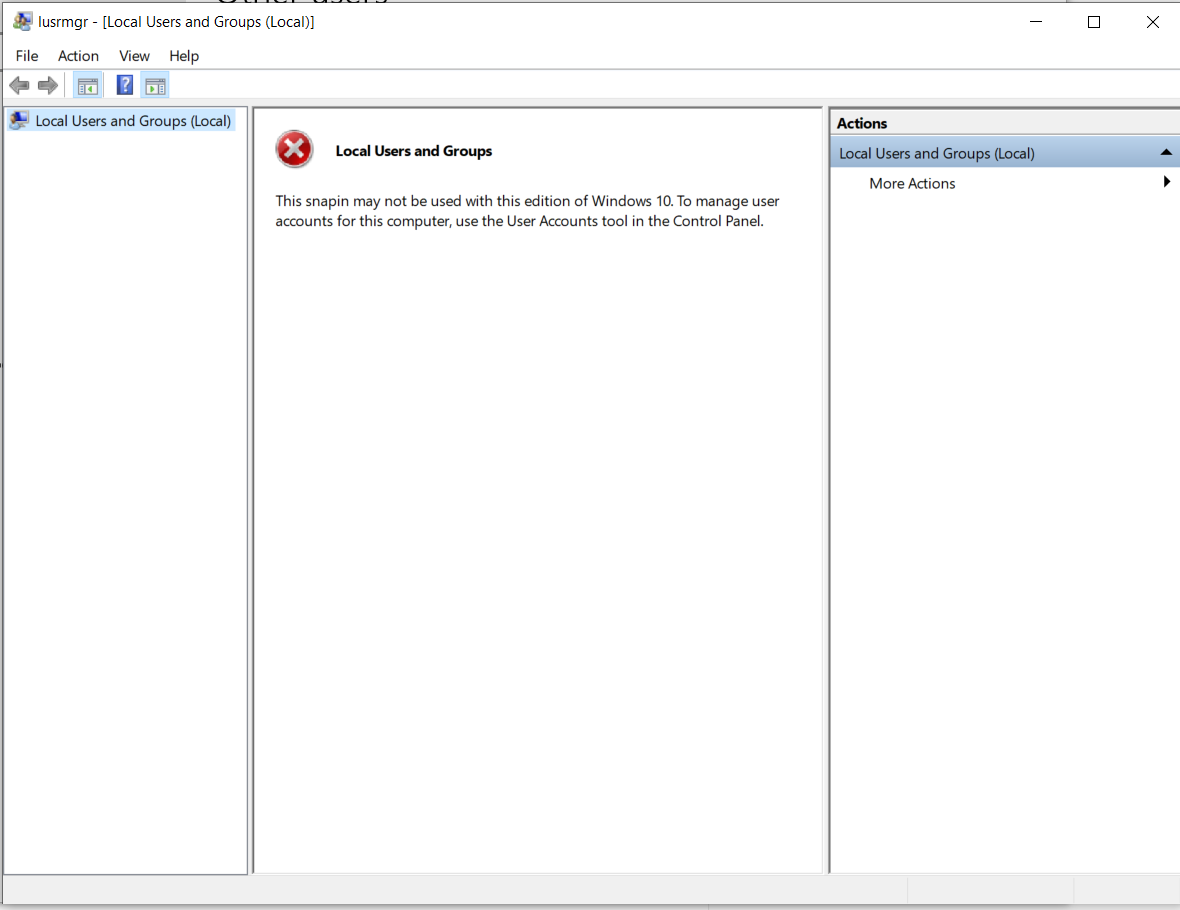Open the Help menu
Image resolution: width=1180 pixels, height=910 pixels.
[184, 56]
